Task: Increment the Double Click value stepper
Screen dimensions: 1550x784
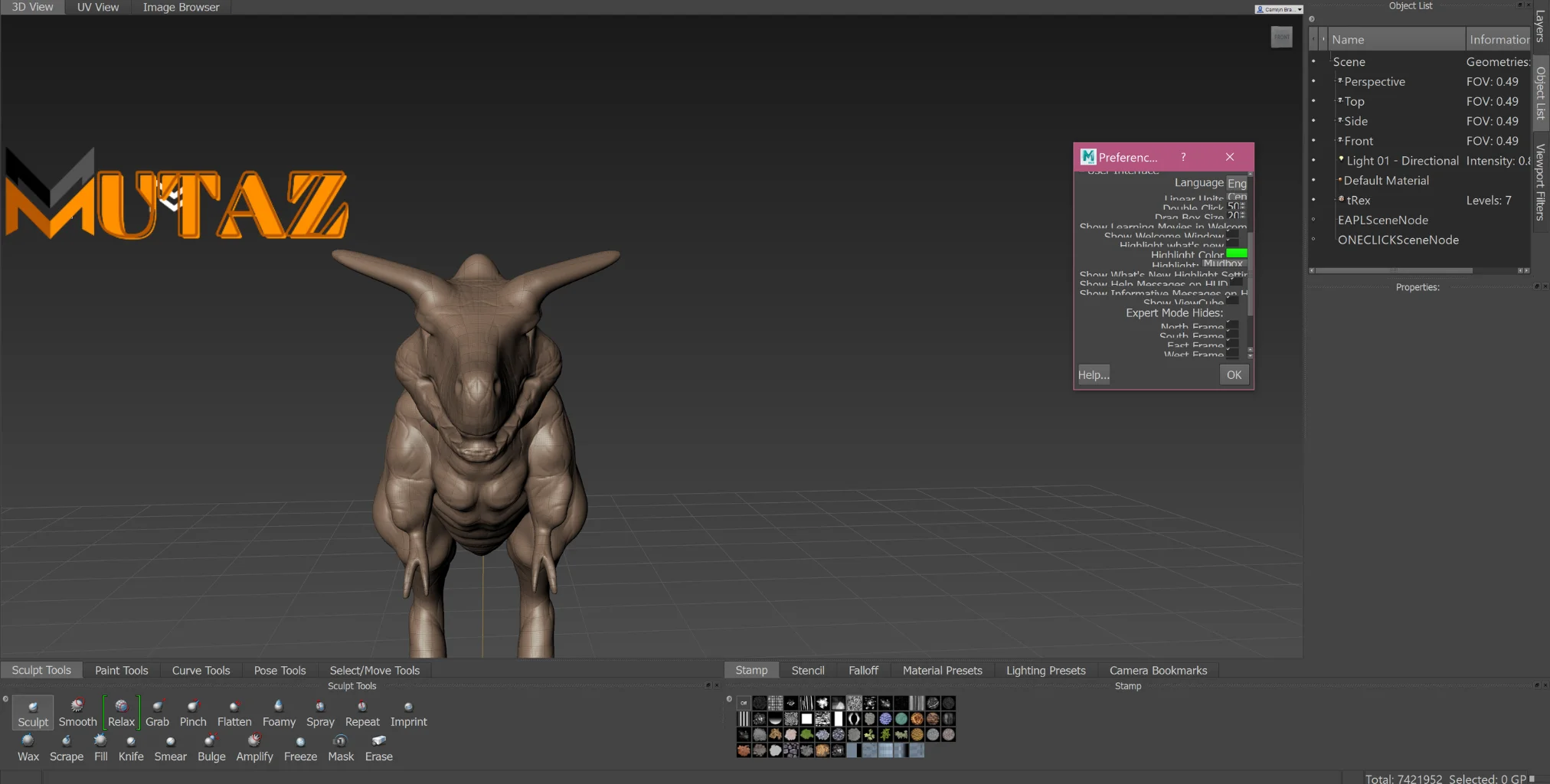Action: point(1243,204)
